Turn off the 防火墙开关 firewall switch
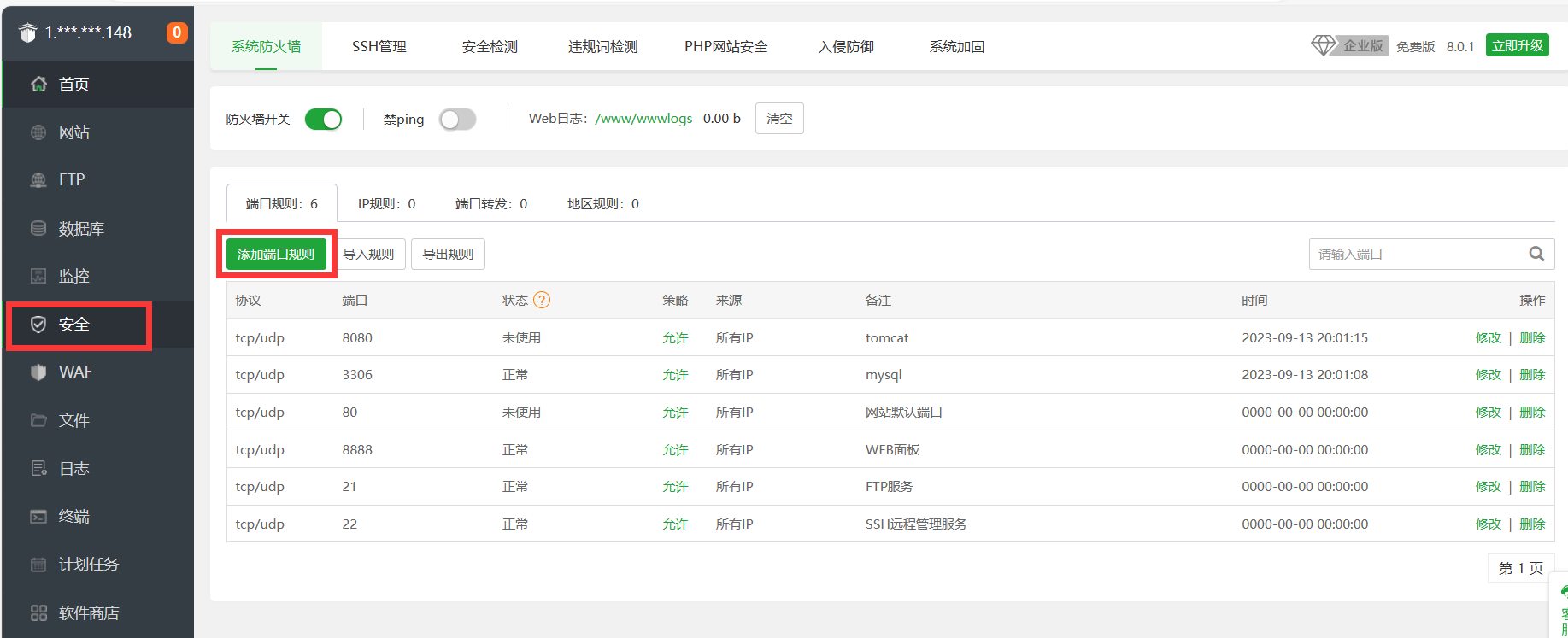 323,119
